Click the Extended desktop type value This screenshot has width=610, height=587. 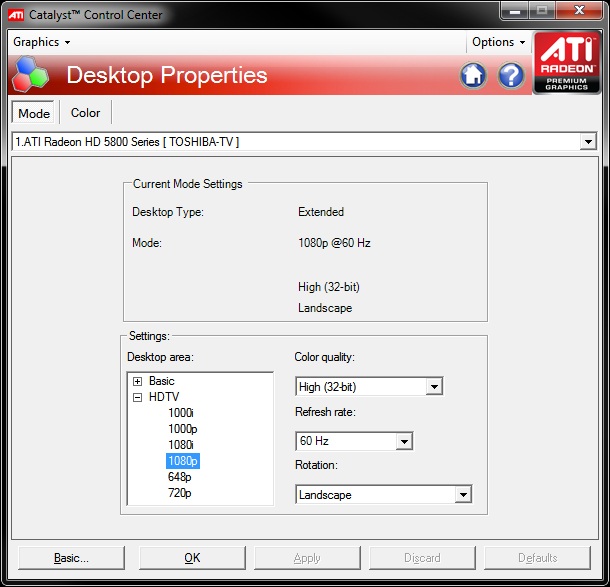321,212
